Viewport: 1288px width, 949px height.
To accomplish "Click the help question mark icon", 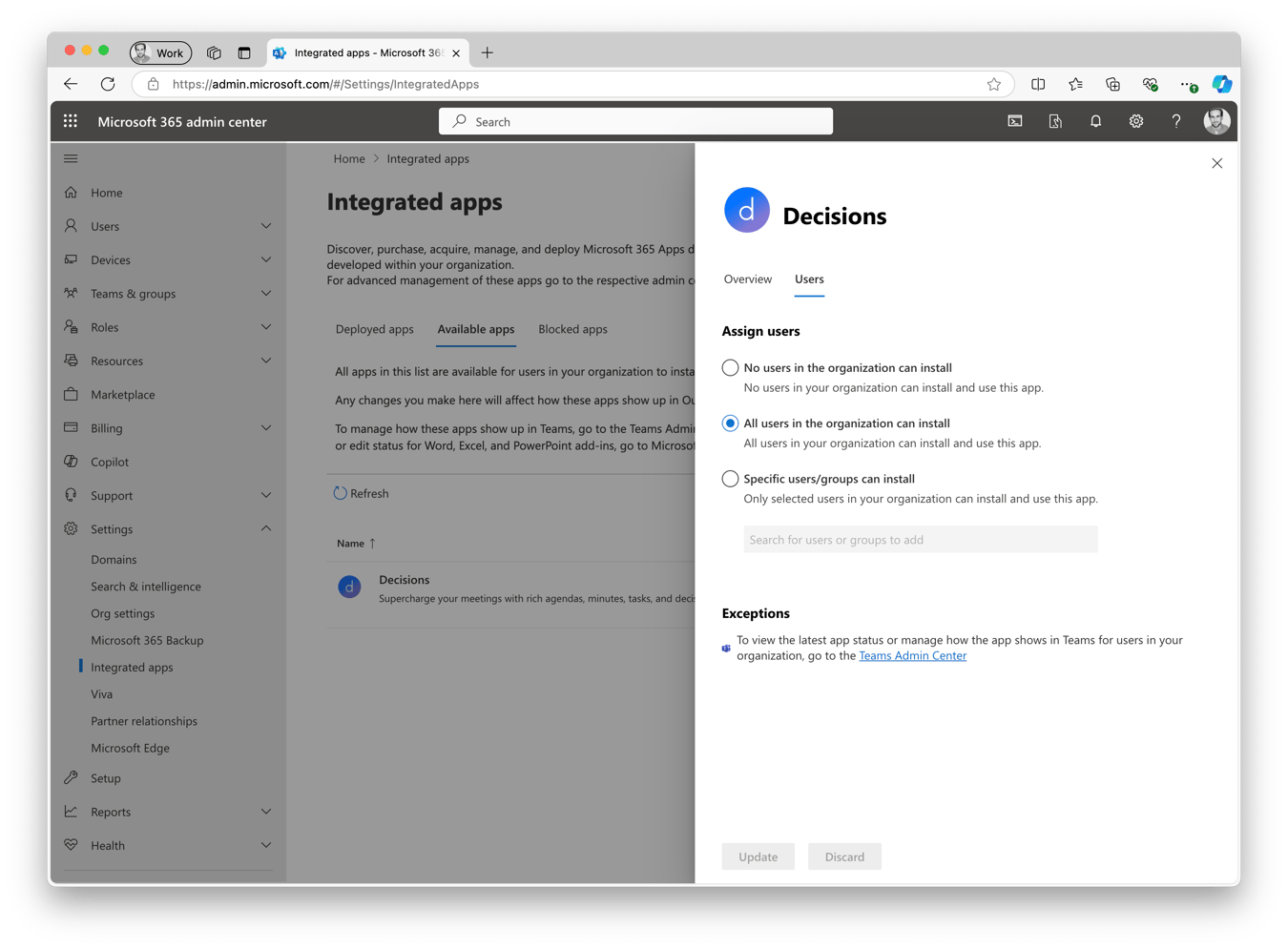I will pos(1175,121).
